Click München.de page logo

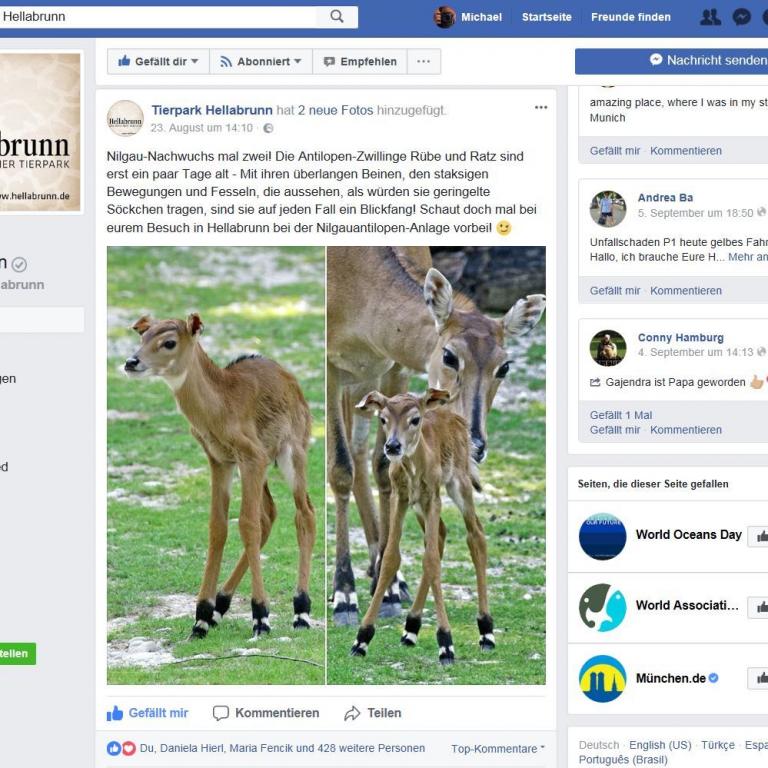coord(602,679)
